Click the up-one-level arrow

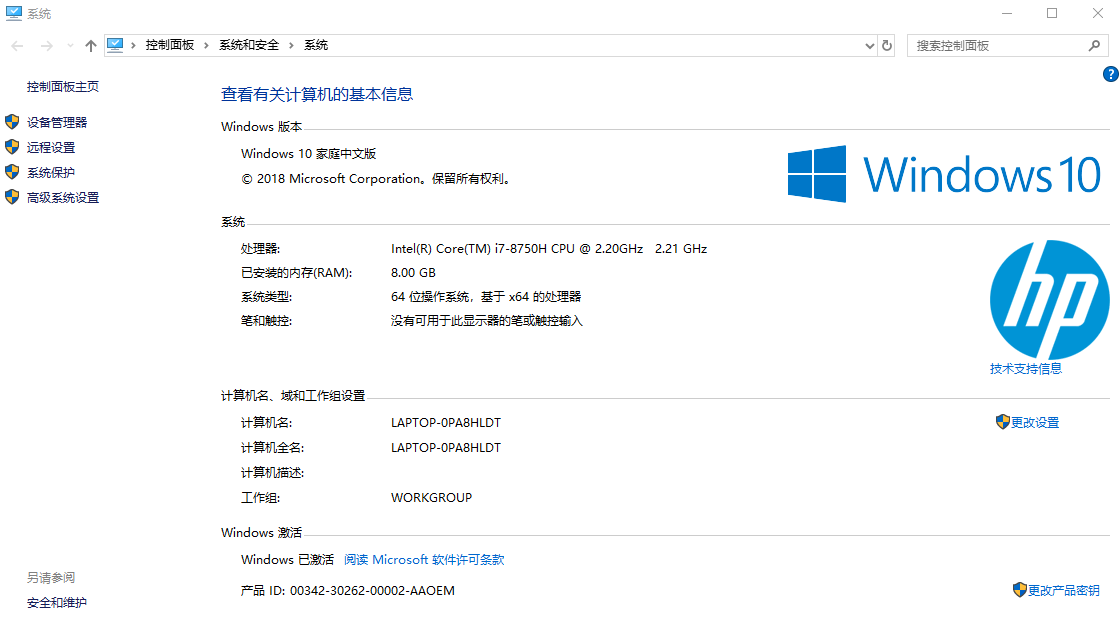click(x=91, y=46)
